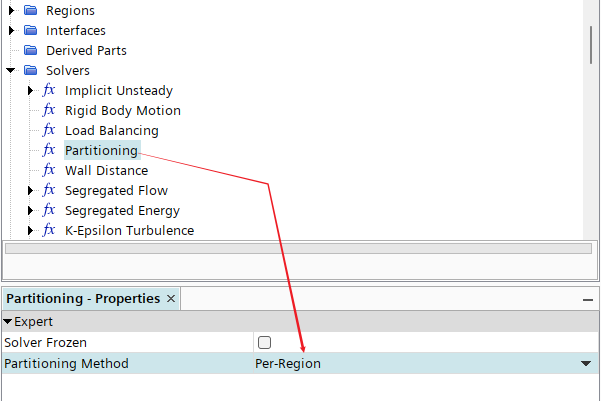Expand the Implicit Unsteady solver node
601x401 pixels.
[30, 90]
